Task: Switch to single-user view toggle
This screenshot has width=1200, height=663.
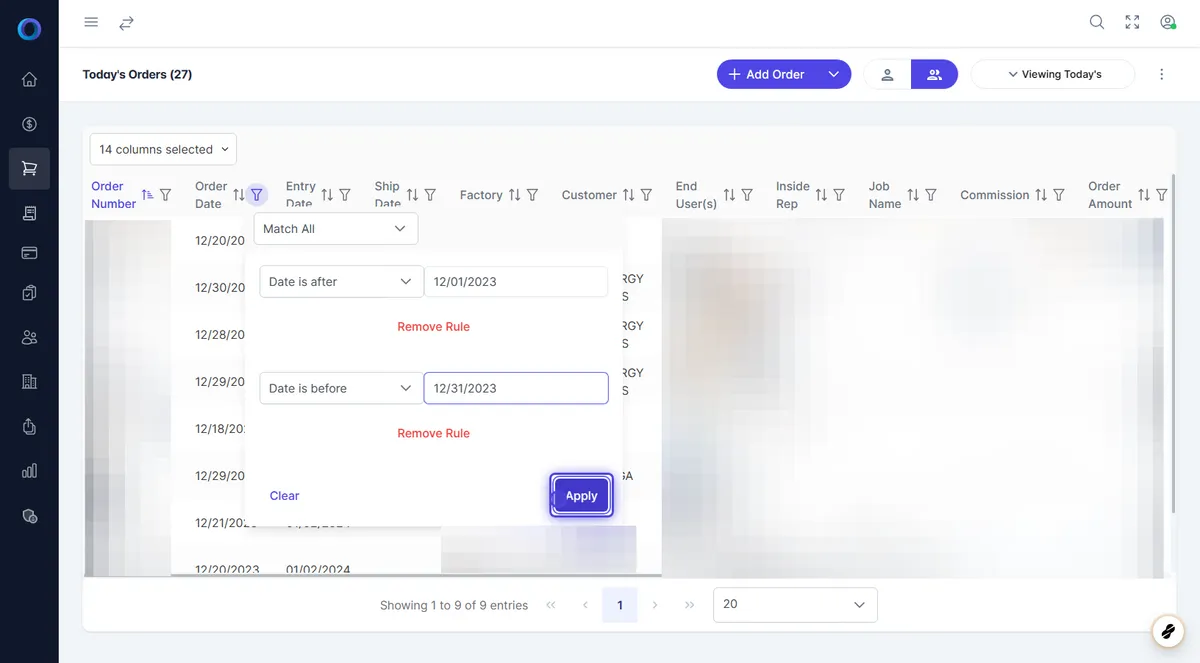Action: pyautogui.click(x=887, y=74)
